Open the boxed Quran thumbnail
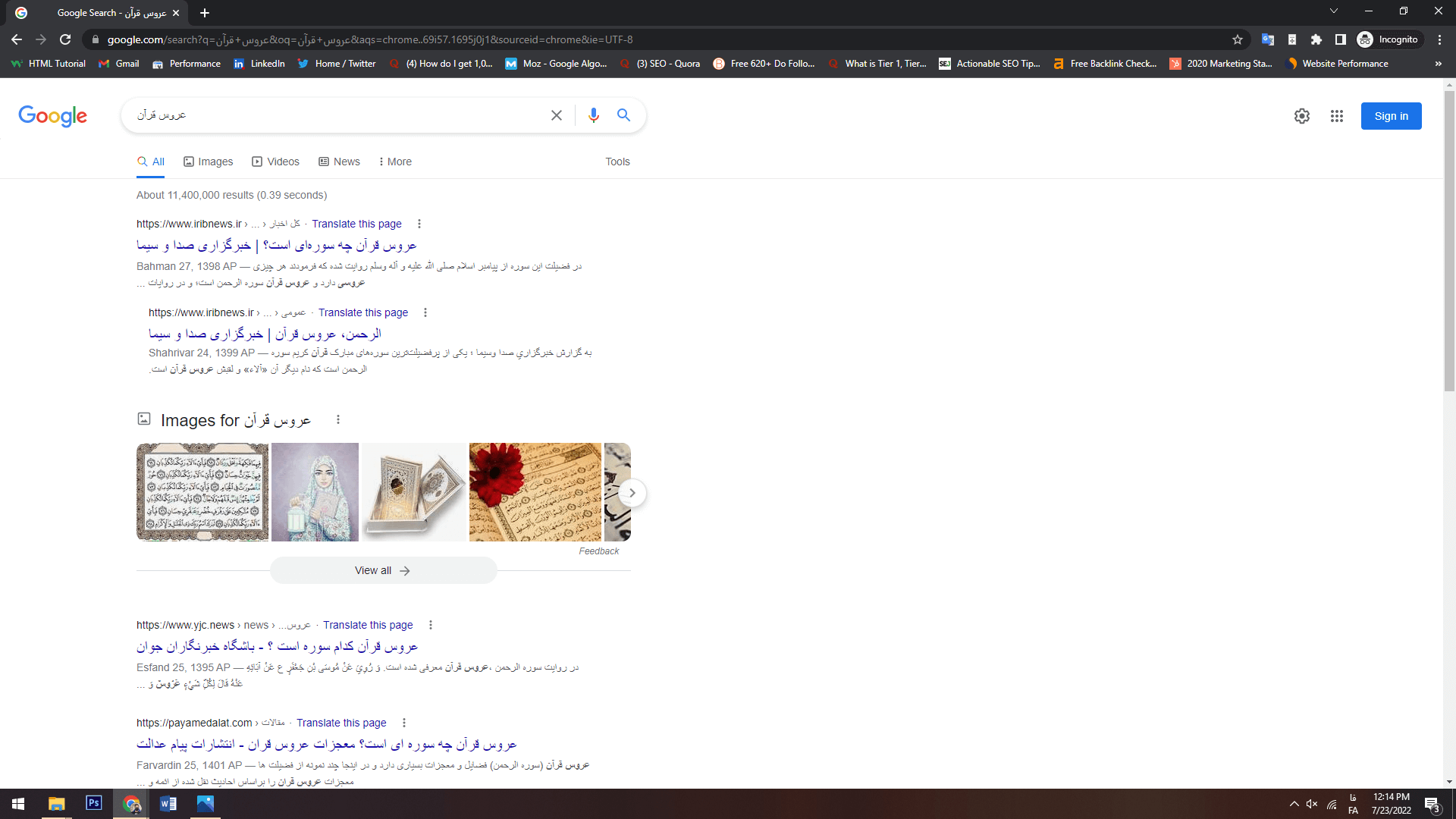This screenshot has width=1456, height=819. (414, 492)
